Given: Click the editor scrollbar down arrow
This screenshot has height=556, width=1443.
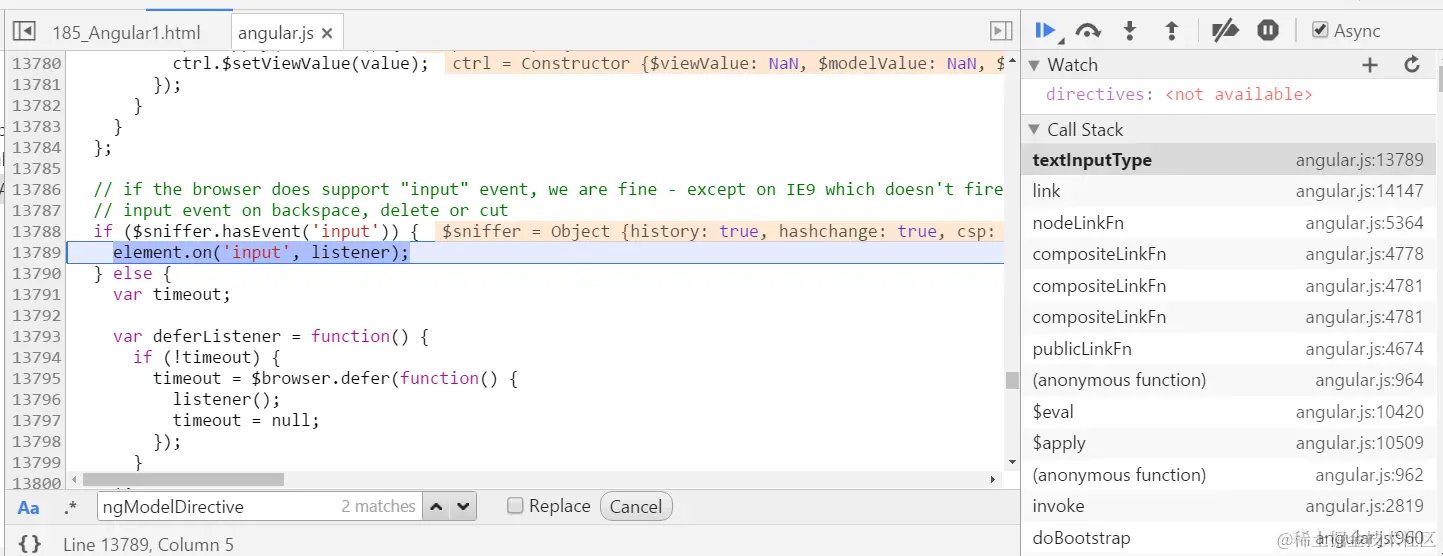Looking at the screenshot, I should (1012, 462).
